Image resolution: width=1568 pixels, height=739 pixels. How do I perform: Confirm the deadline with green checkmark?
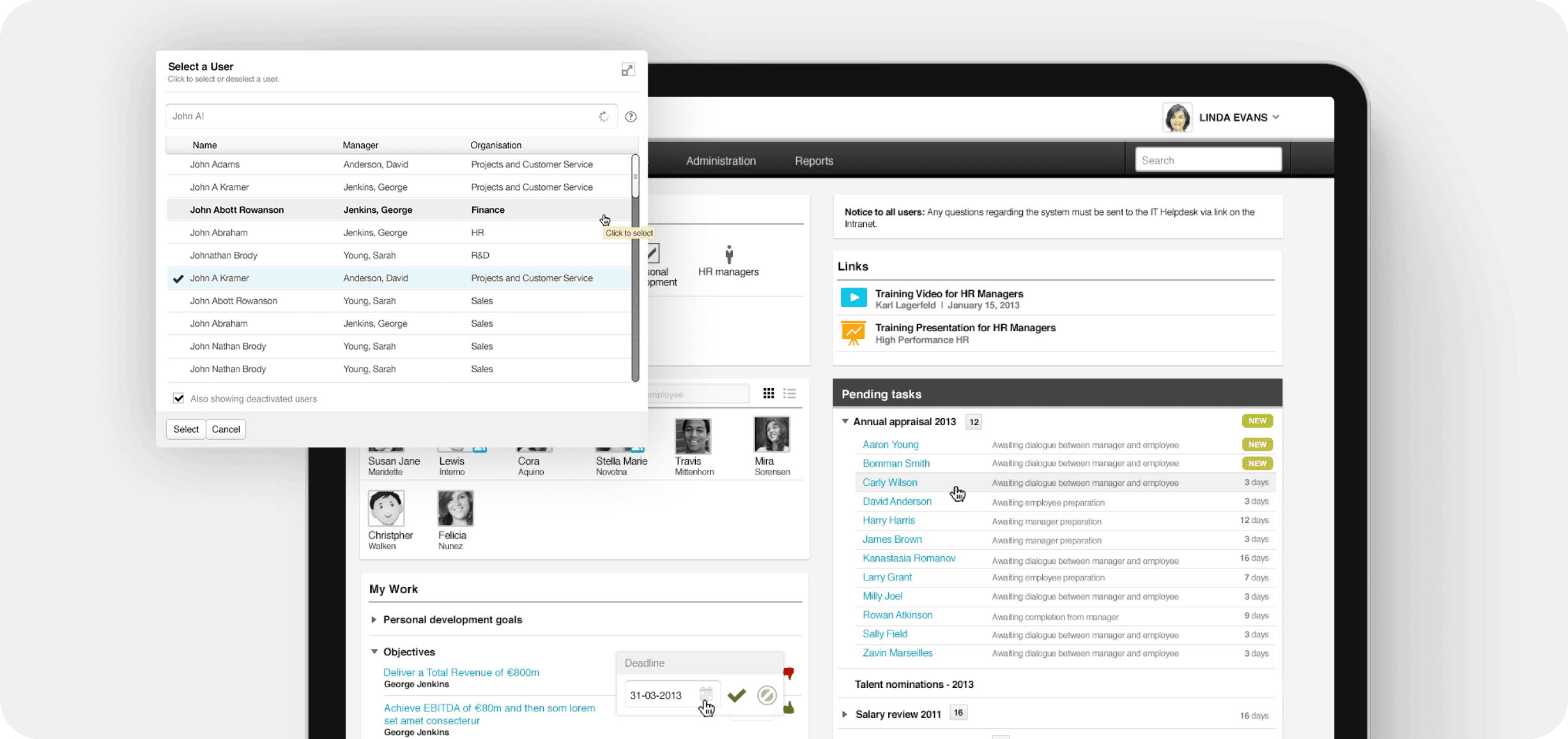point(737,695)
